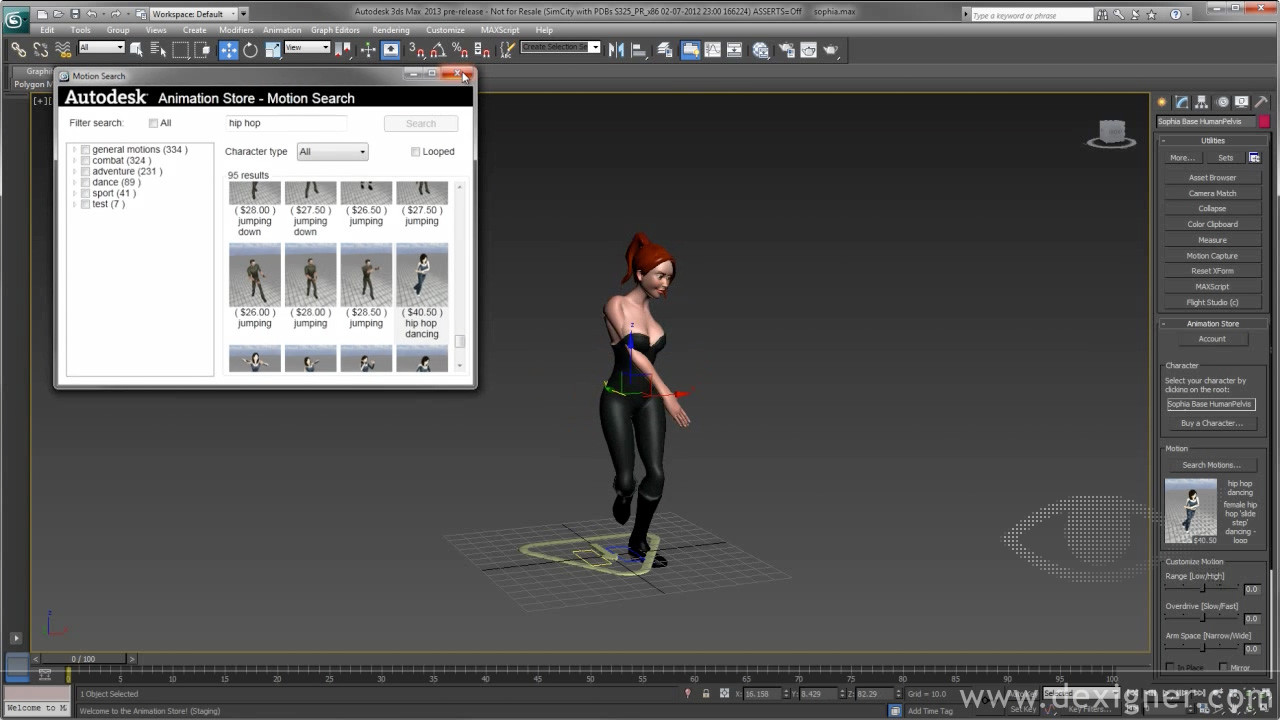This screenshot has height=720, width=1280.
Task: Open the Hierarchy command panel tab
Action: (x=1202, y=102)
